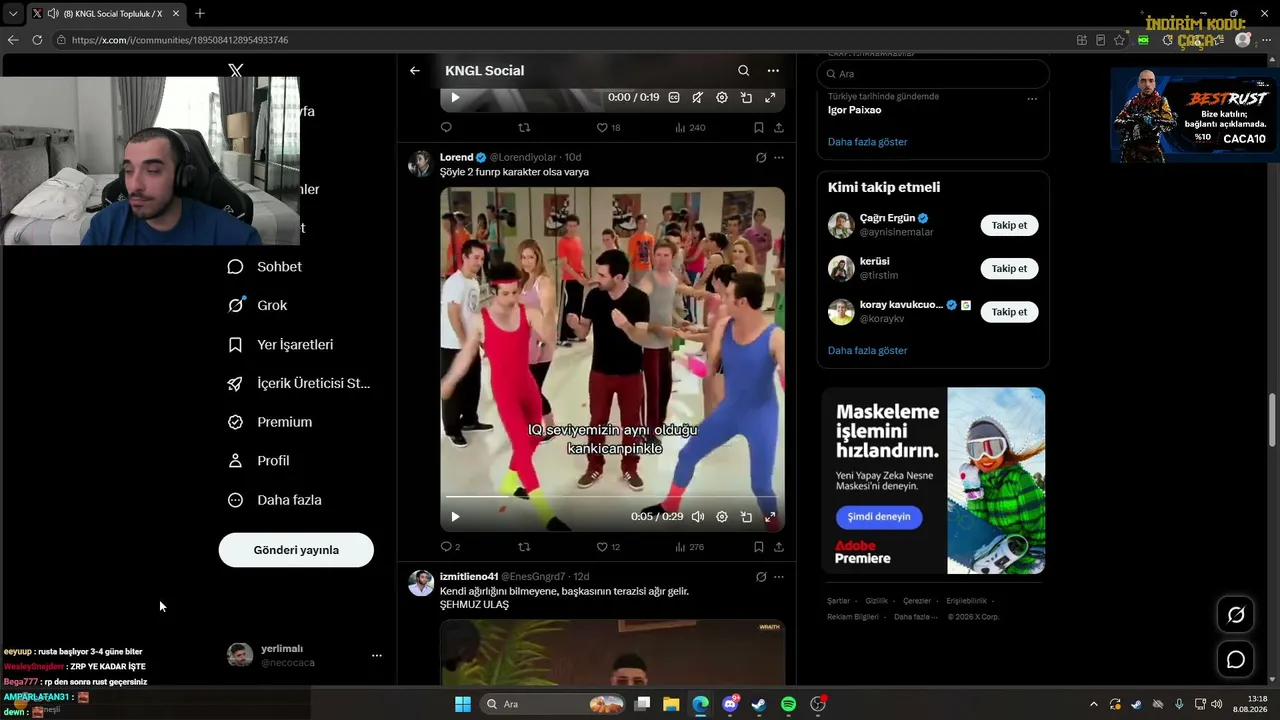Follow kerüsi with Takip et
This screenshot has height=720, width=1280.
point(1009,268)
